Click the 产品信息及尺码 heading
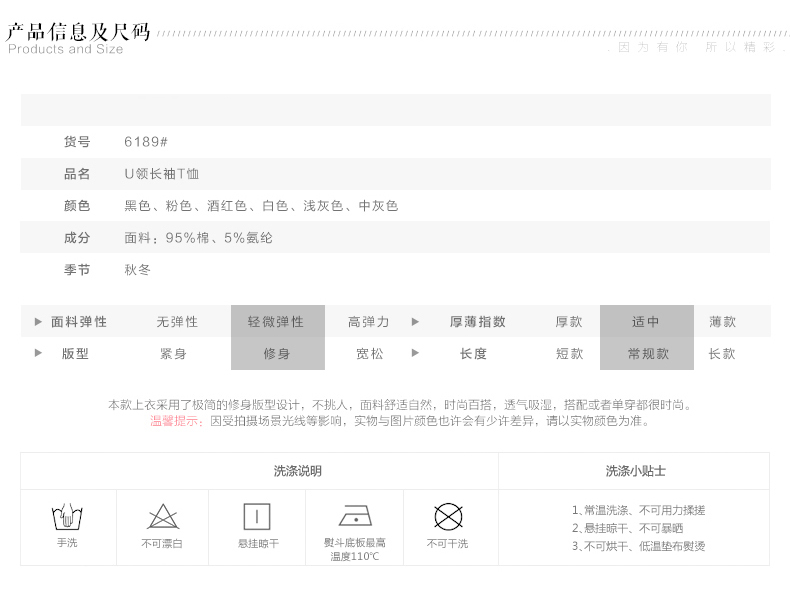790x590 pixels. [x=78, y=32]
